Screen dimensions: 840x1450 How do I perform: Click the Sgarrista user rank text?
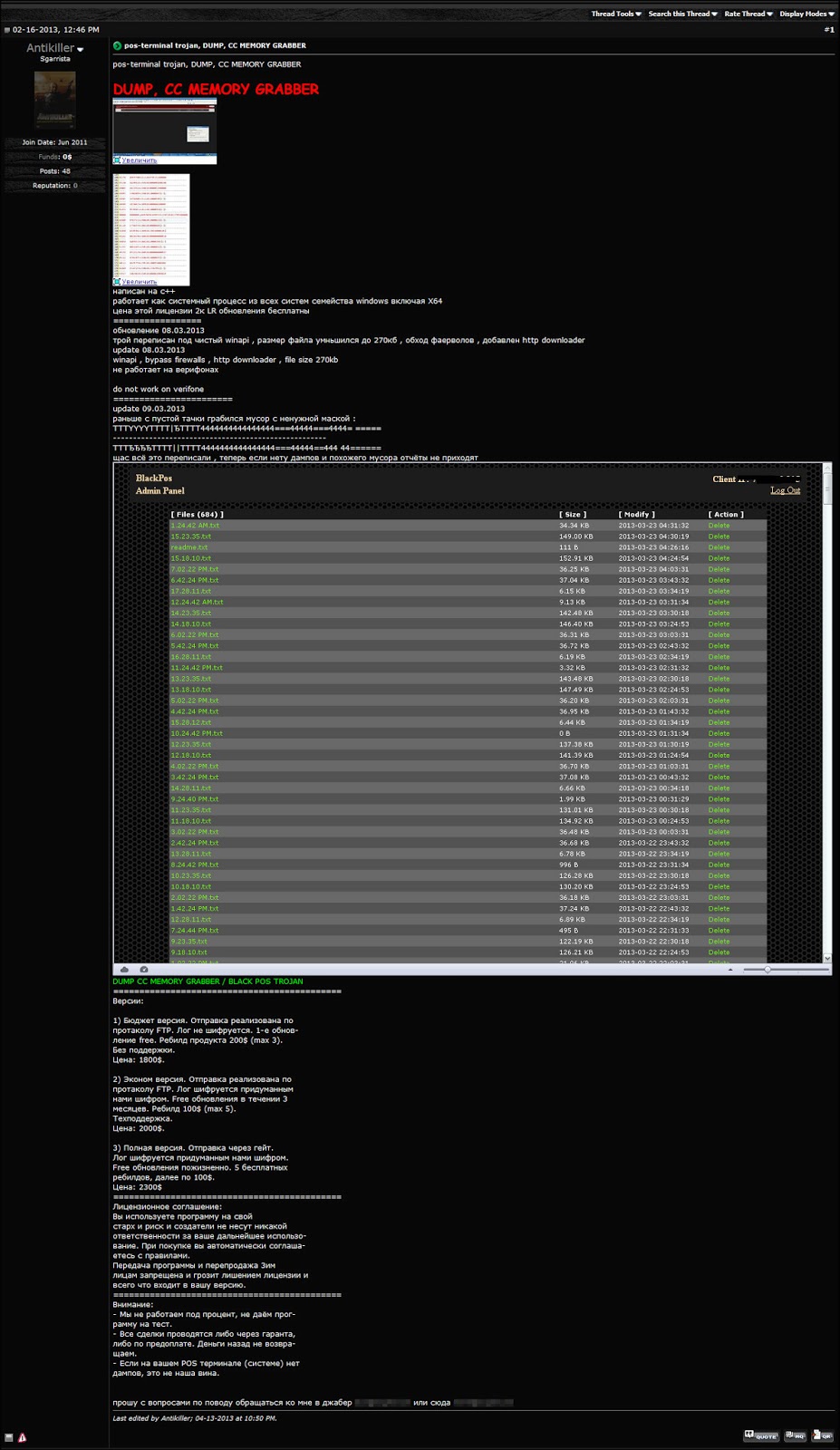pyautogui.click(x=54, y=59)
